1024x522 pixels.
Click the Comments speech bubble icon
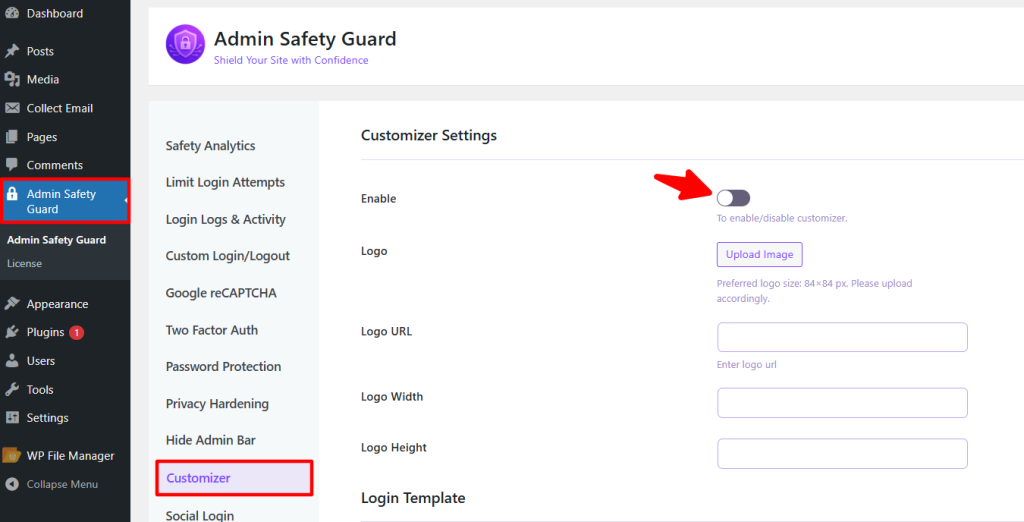[x=12, y=165]
